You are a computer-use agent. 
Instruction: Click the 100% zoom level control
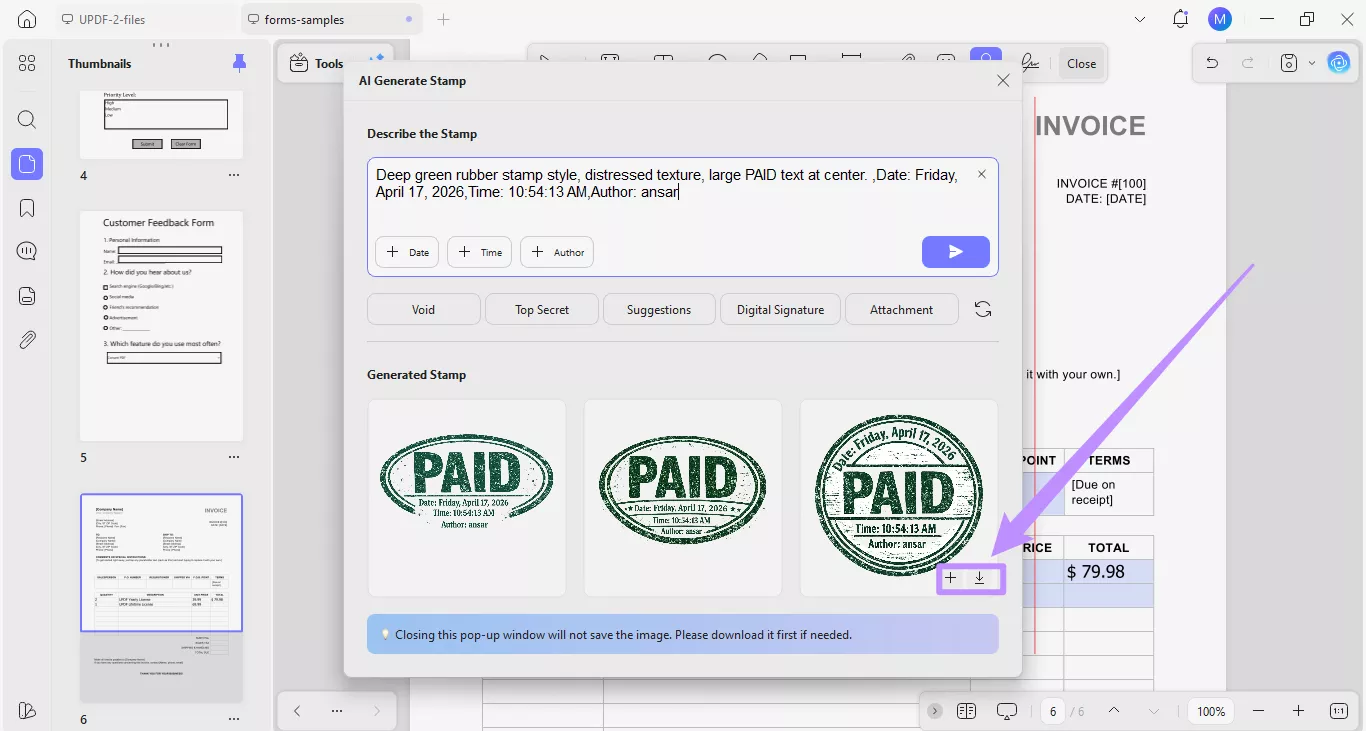1210,711
